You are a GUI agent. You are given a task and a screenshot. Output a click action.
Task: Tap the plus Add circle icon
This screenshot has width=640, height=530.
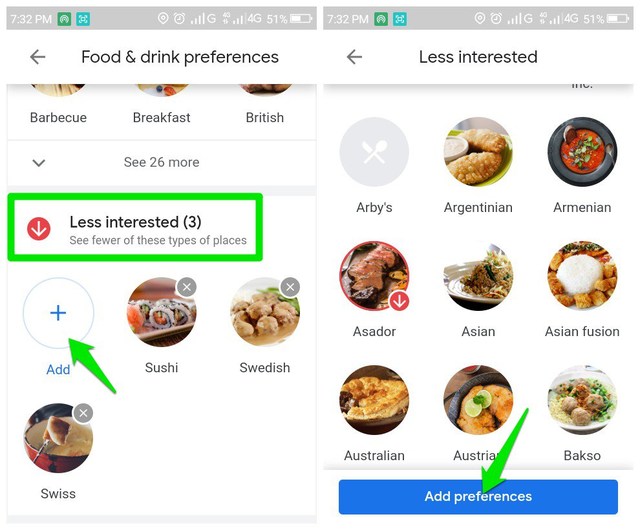pos(58,313)
